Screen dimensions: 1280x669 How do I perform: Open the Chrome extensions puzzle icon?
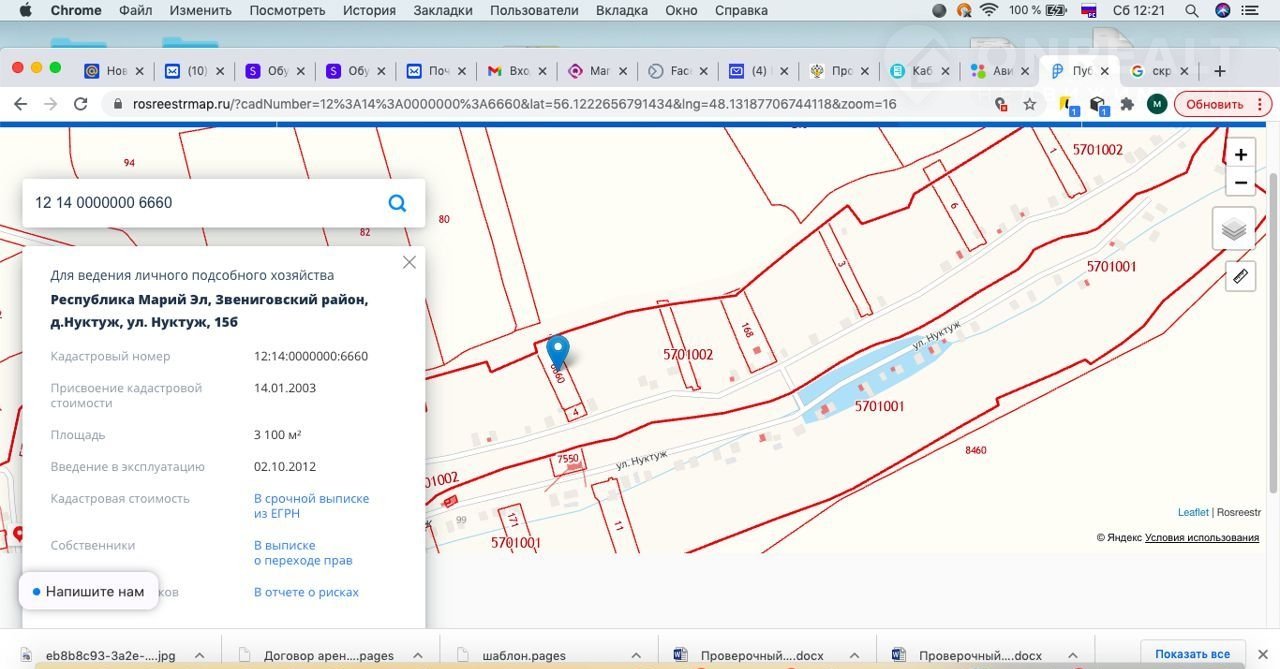point(1127,104)
